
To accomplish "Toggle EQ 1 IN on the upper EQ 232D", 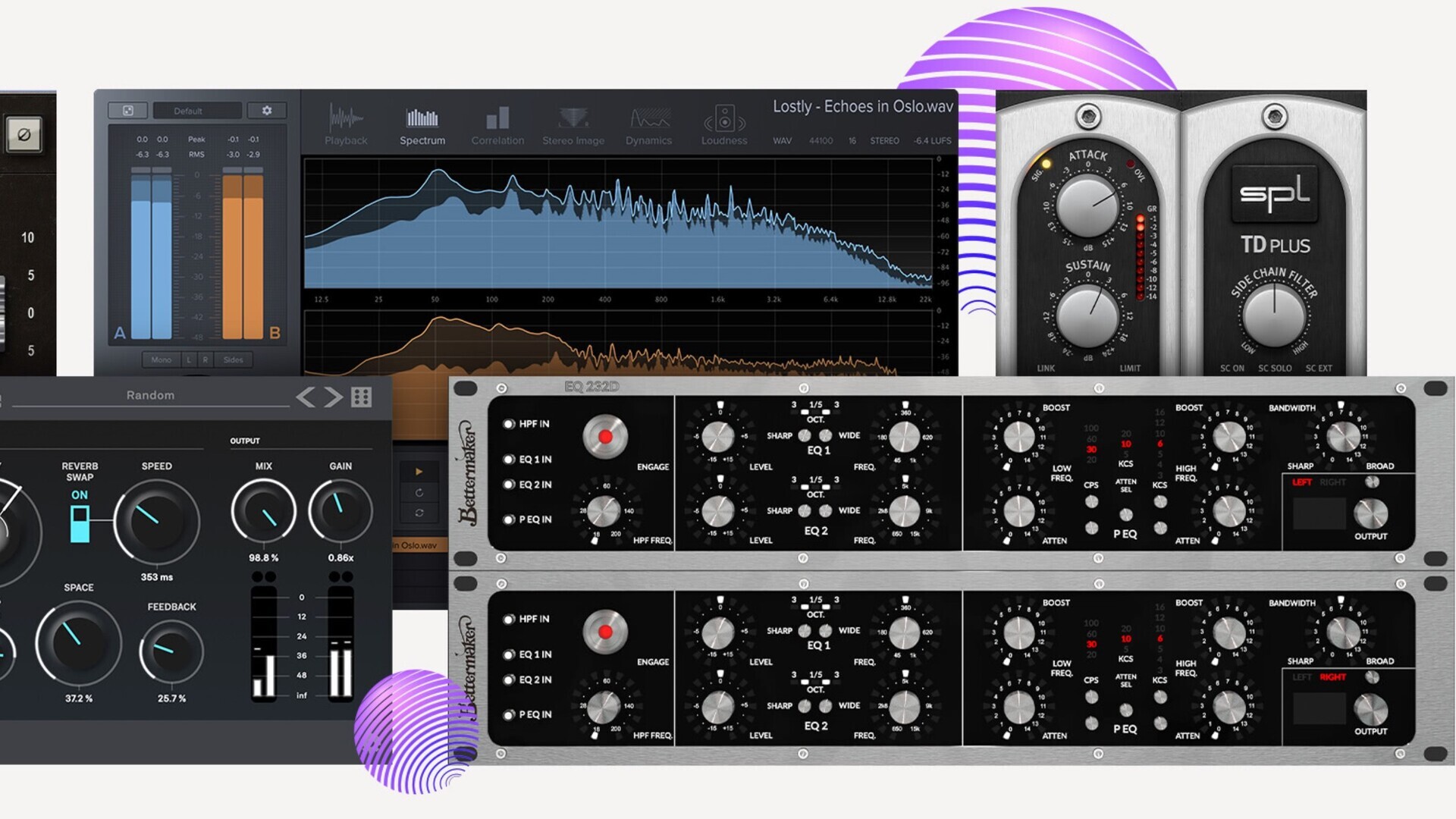I will click(x=509, y=460).
